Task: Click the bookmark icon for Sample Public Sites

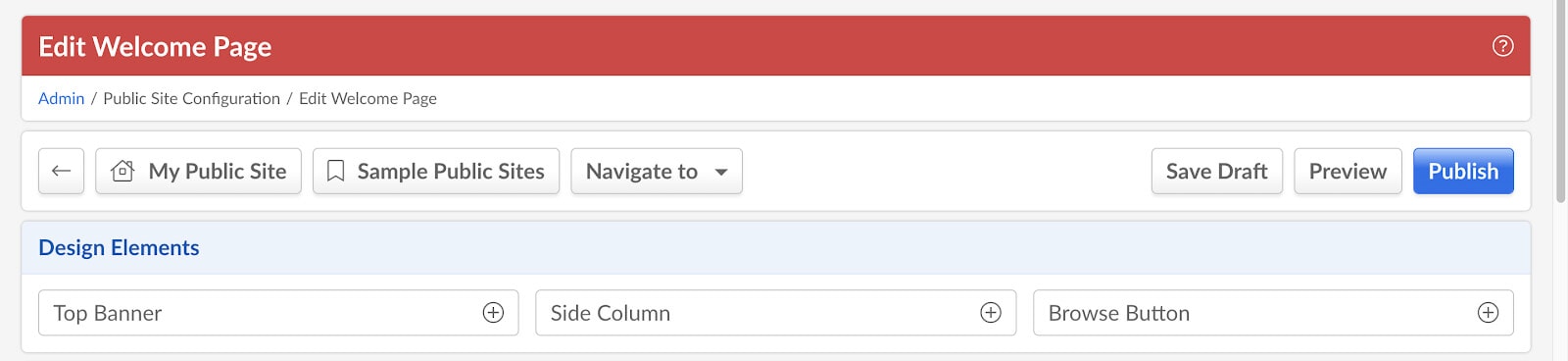Action: point(335,171)
